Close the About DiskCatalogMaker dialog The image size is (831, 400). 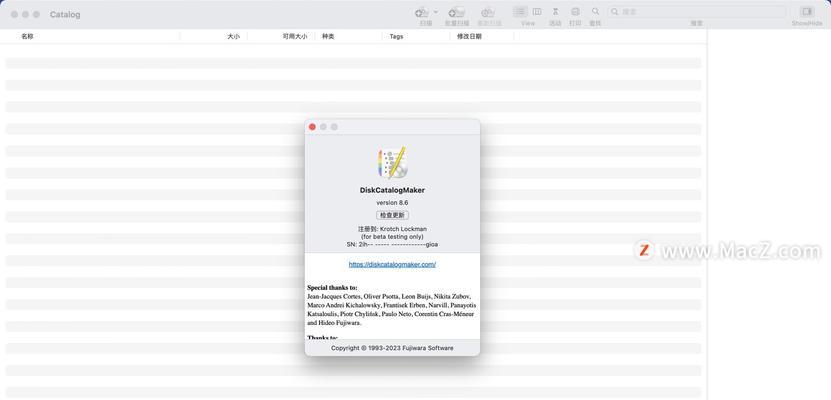(312, 127)
